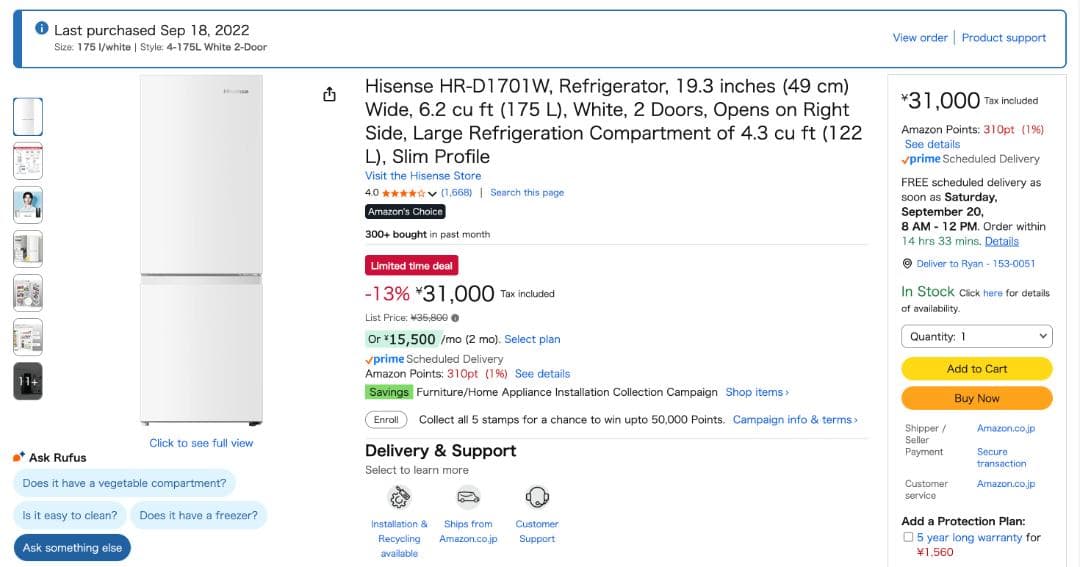Screen dimensions: 1080x567
Task: Open the Shop items link
Action: 757,392
